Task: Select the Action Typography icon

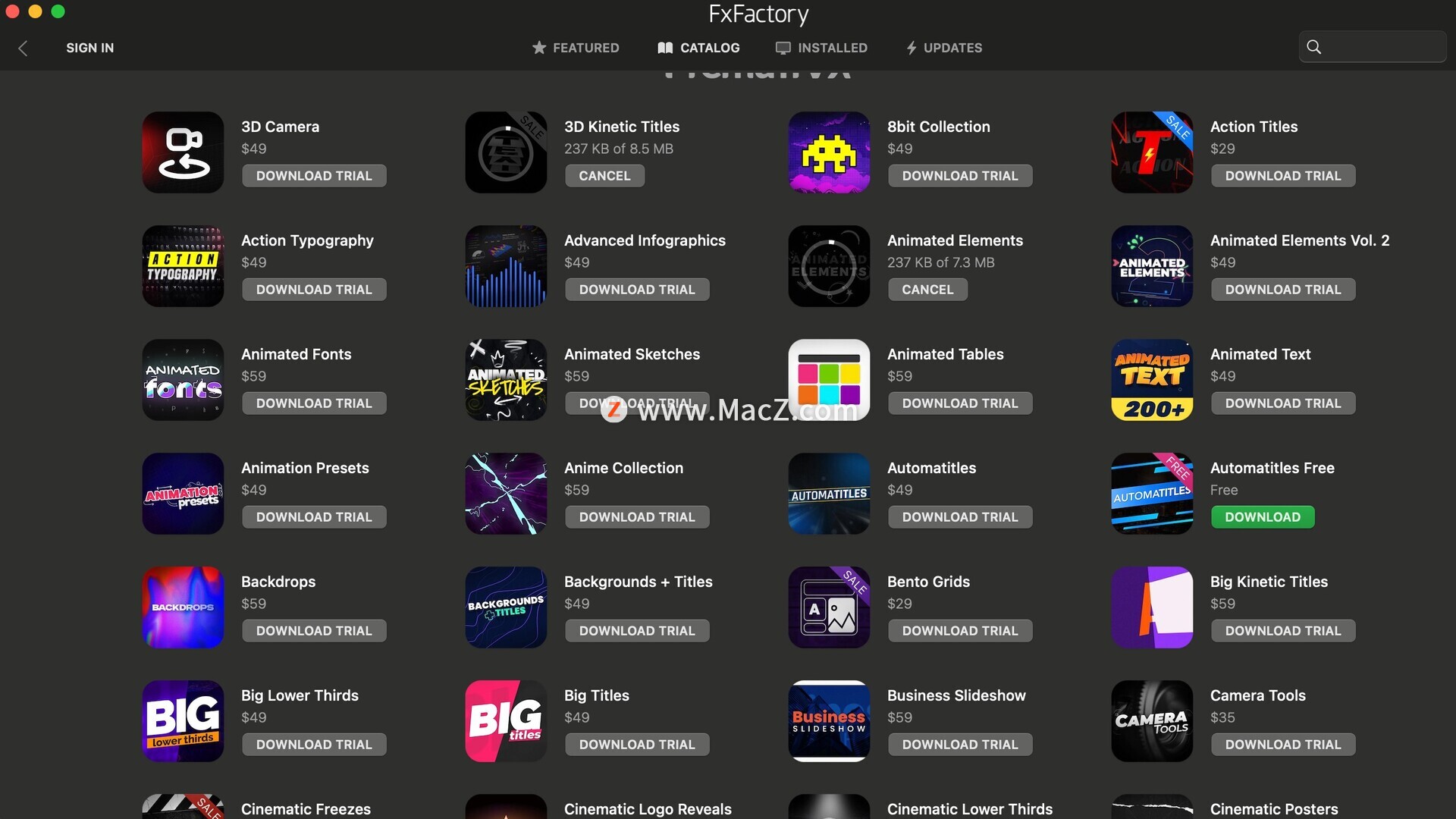Action: pyautogui.click(x=183, y=266)
